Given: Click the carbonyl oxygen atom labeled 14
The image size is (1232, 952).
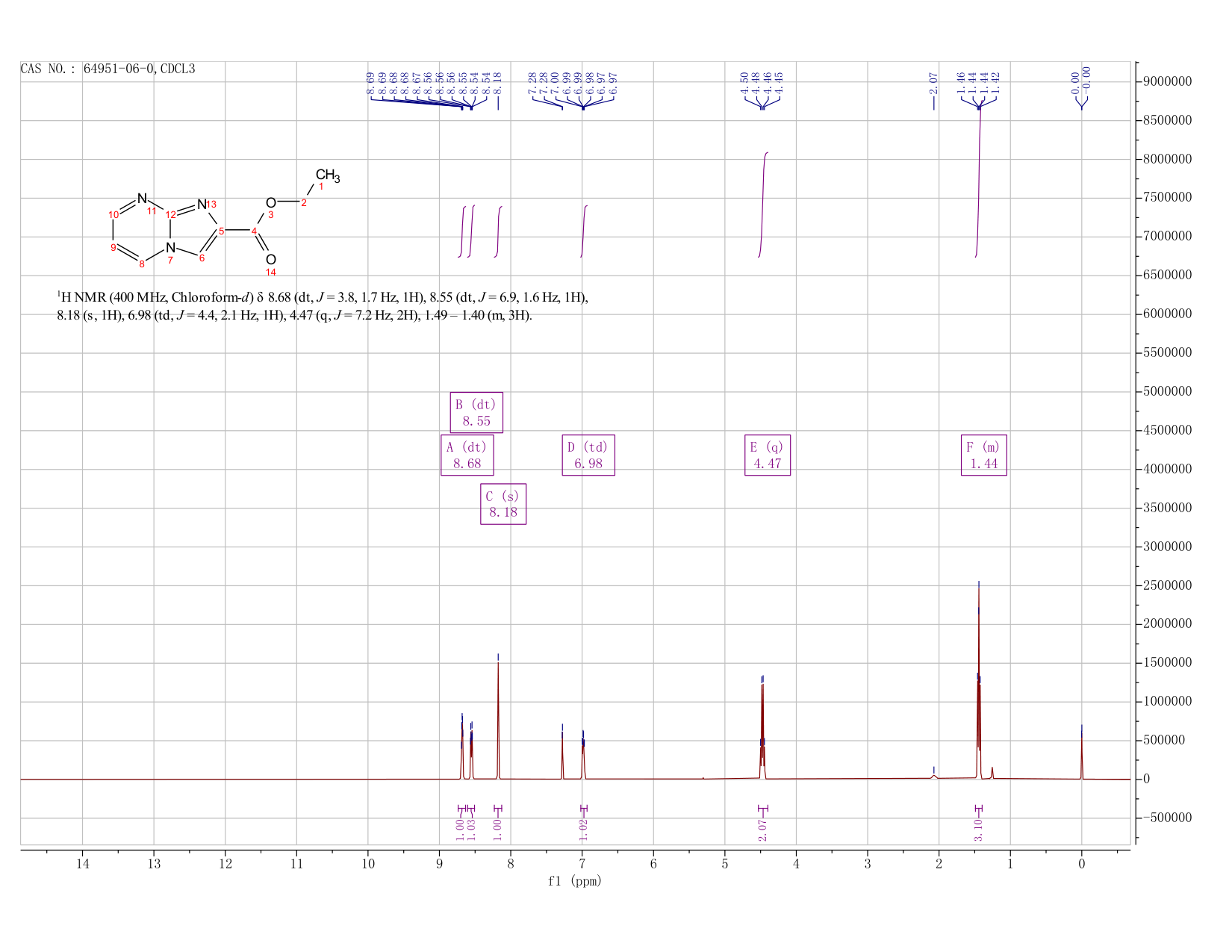Looking at the screenshot, I should coord(270,260).
